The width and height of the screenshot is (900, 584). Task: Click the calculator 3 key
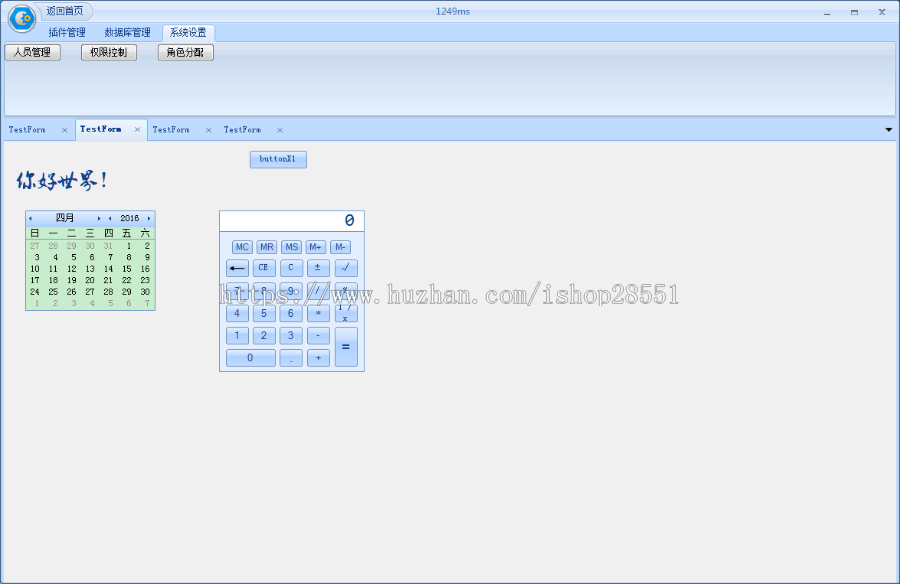click(291, 336)
